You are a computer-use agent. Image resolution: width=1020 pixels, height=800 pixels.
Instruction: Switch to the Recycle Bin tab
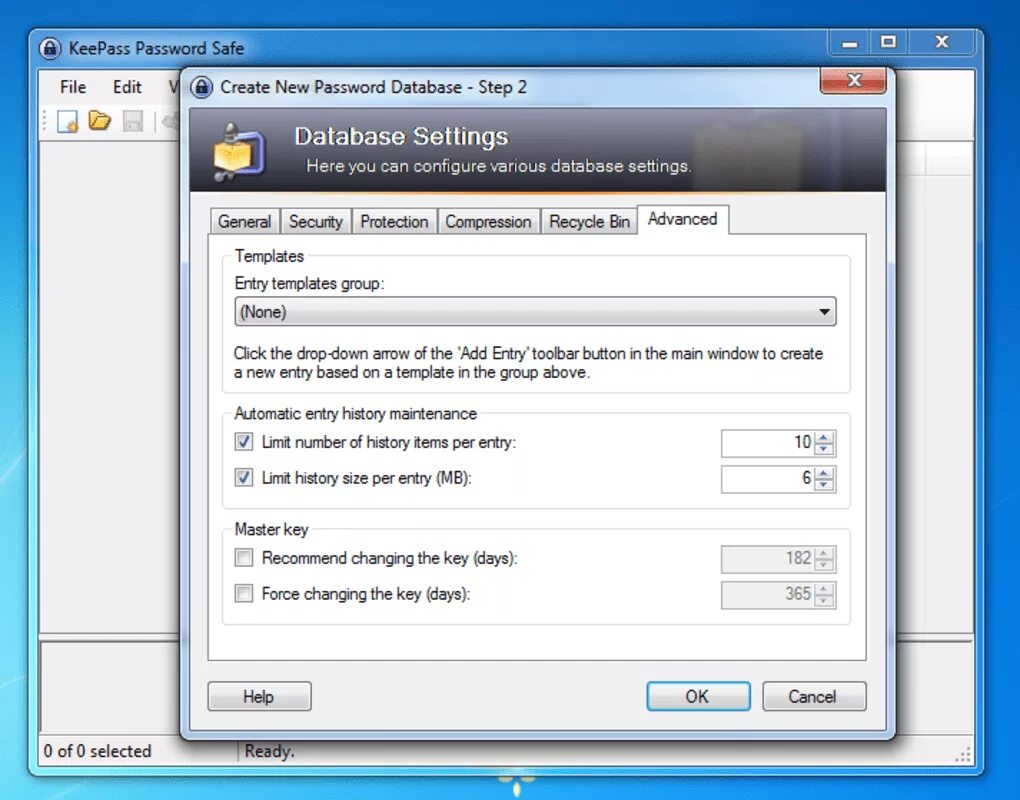click(589, 222)
